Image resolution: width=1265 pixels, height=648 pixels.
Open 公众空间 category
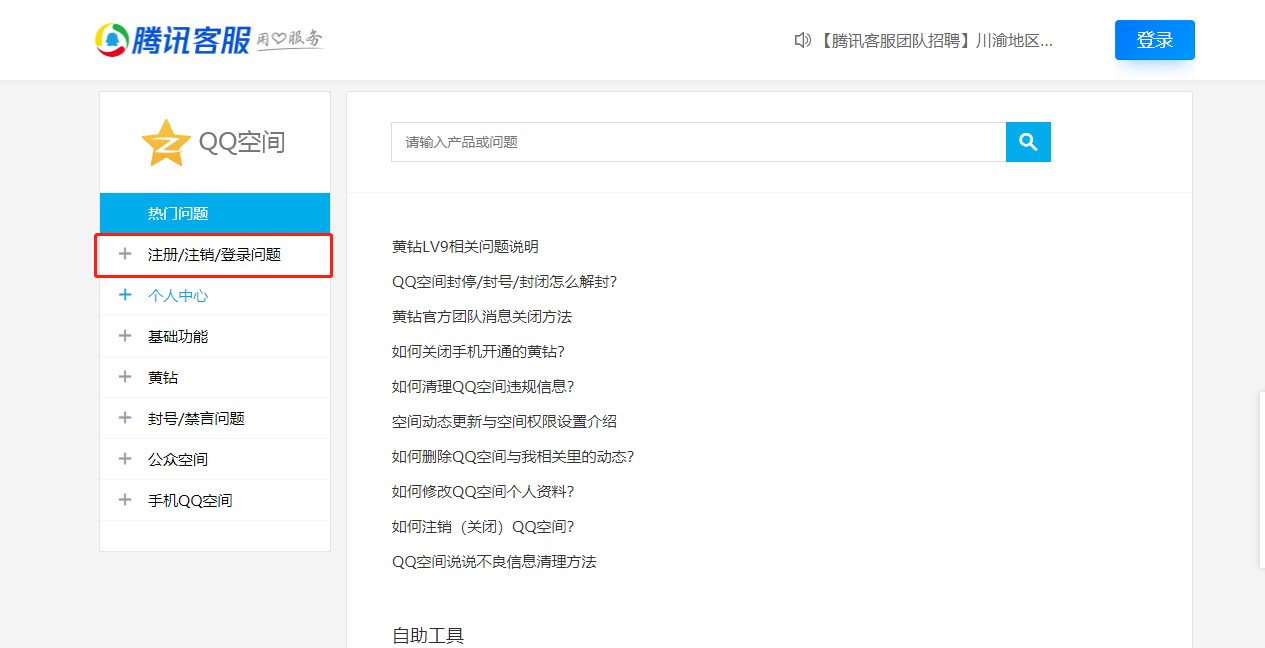point(178,460)
